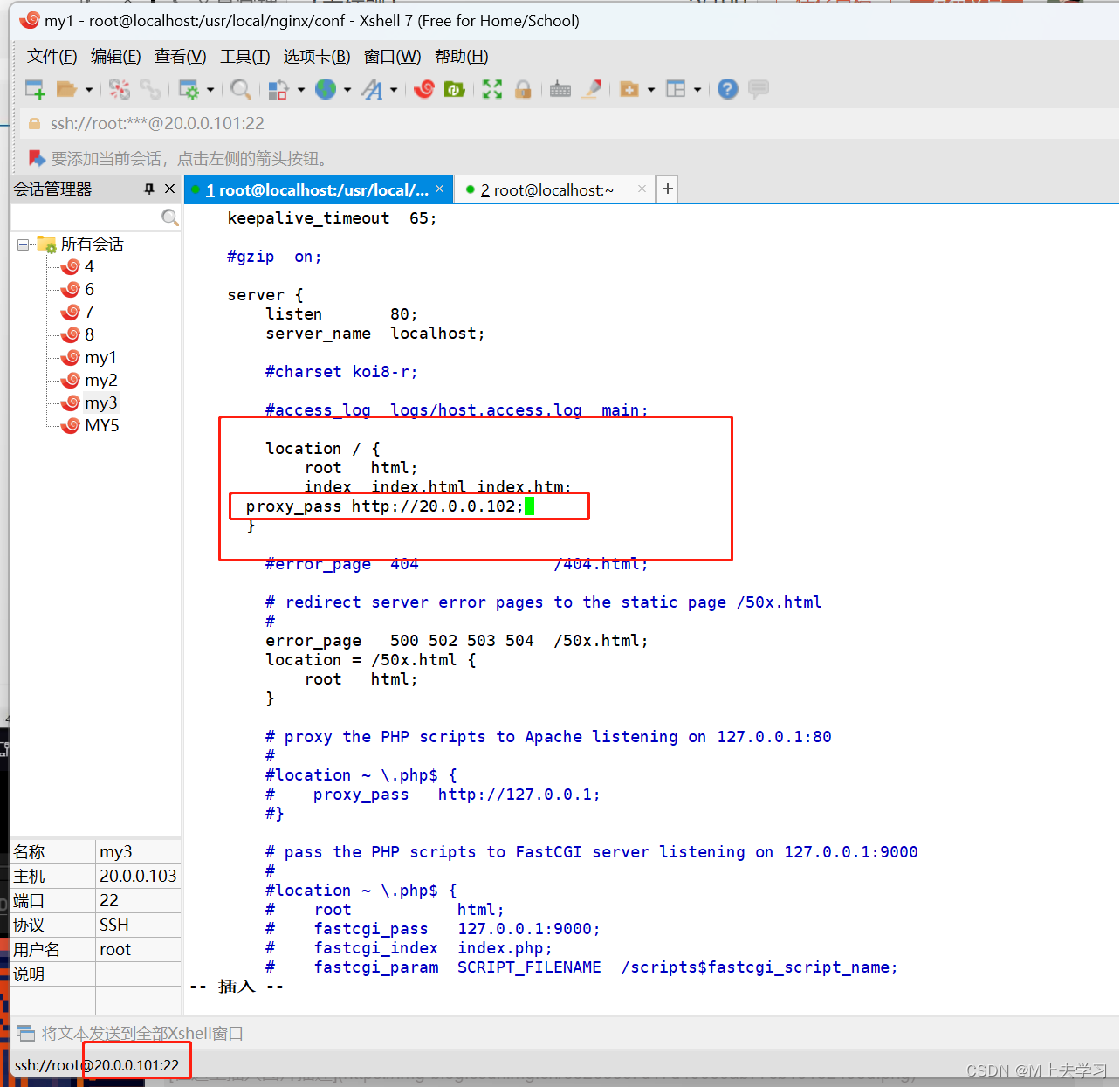Screen dimensions: 1120x1087
Task: Click the New Session toolbar icon
Action: tap(35, 89)
